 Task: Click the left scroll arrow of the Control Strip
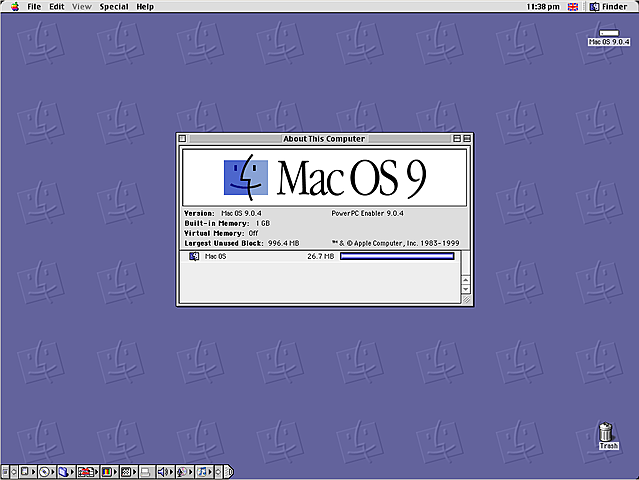point(14,472)
